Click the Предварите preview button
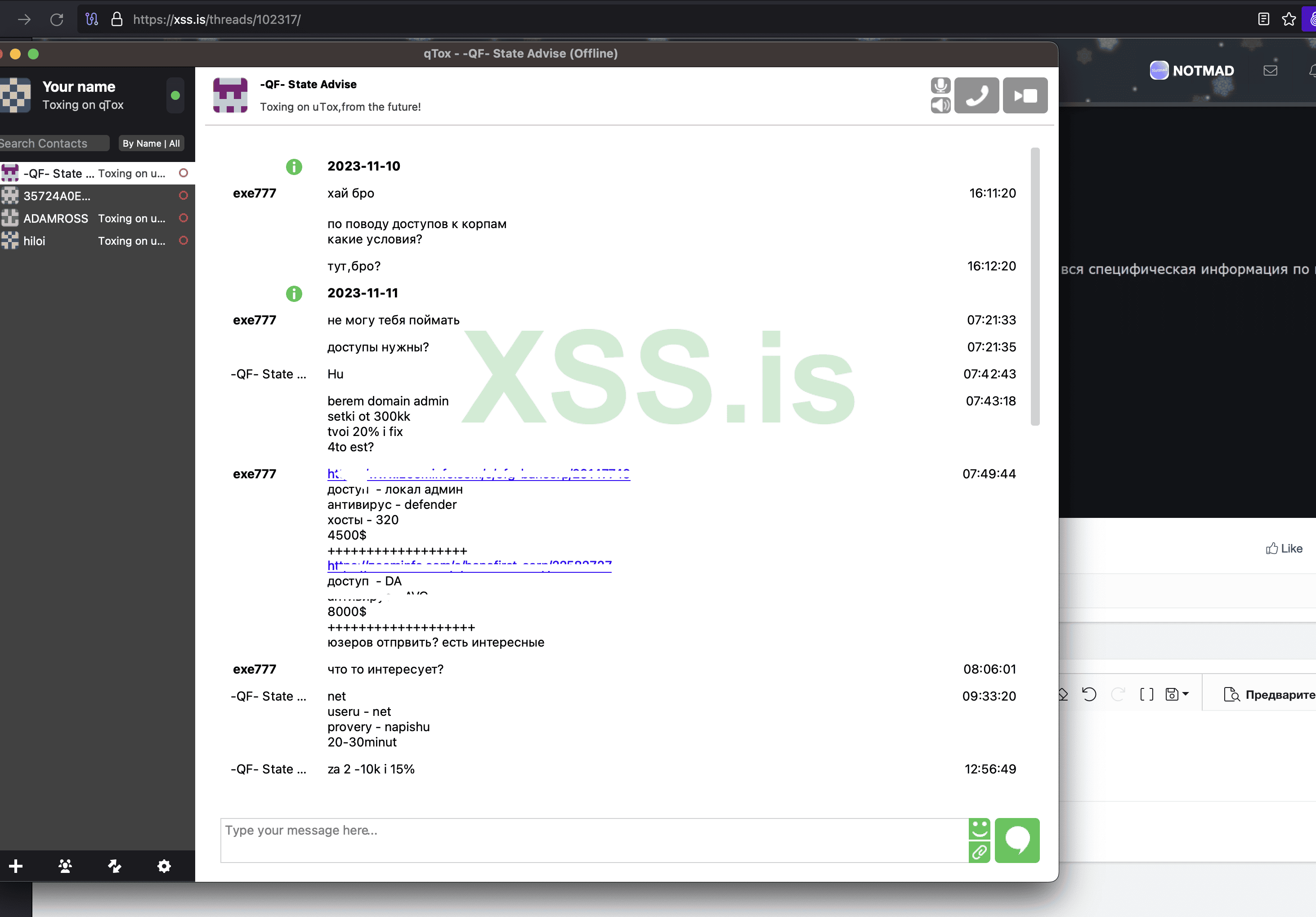 [1269, 694]
